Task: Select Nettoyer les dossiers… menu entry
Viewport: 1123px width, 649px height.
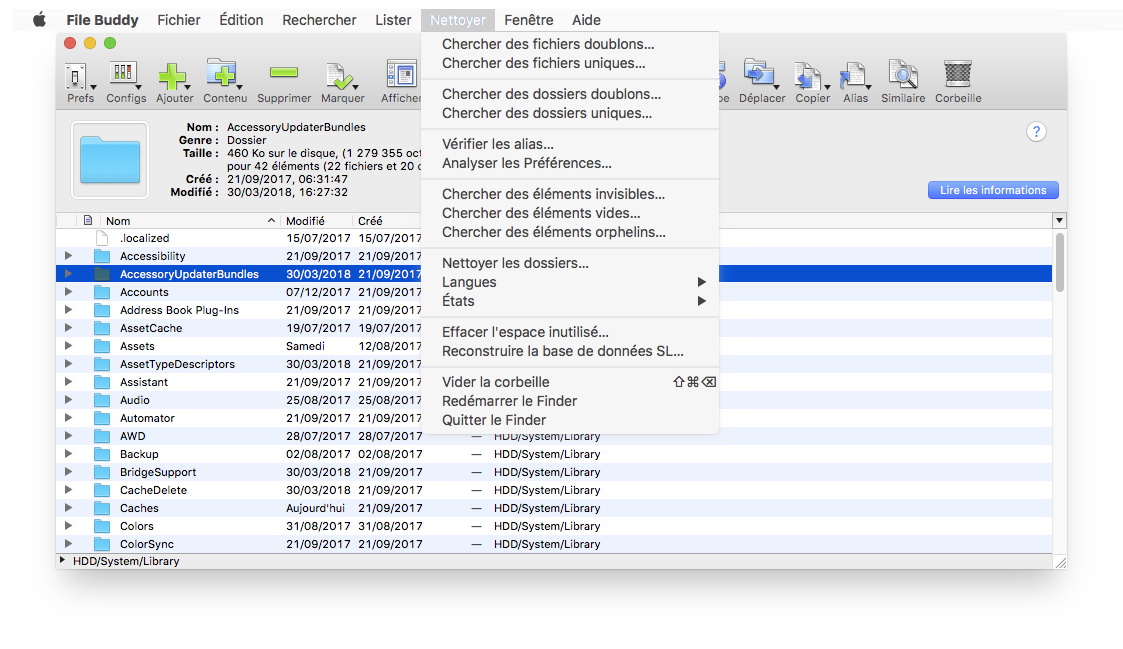Action: tap(570, 263)
